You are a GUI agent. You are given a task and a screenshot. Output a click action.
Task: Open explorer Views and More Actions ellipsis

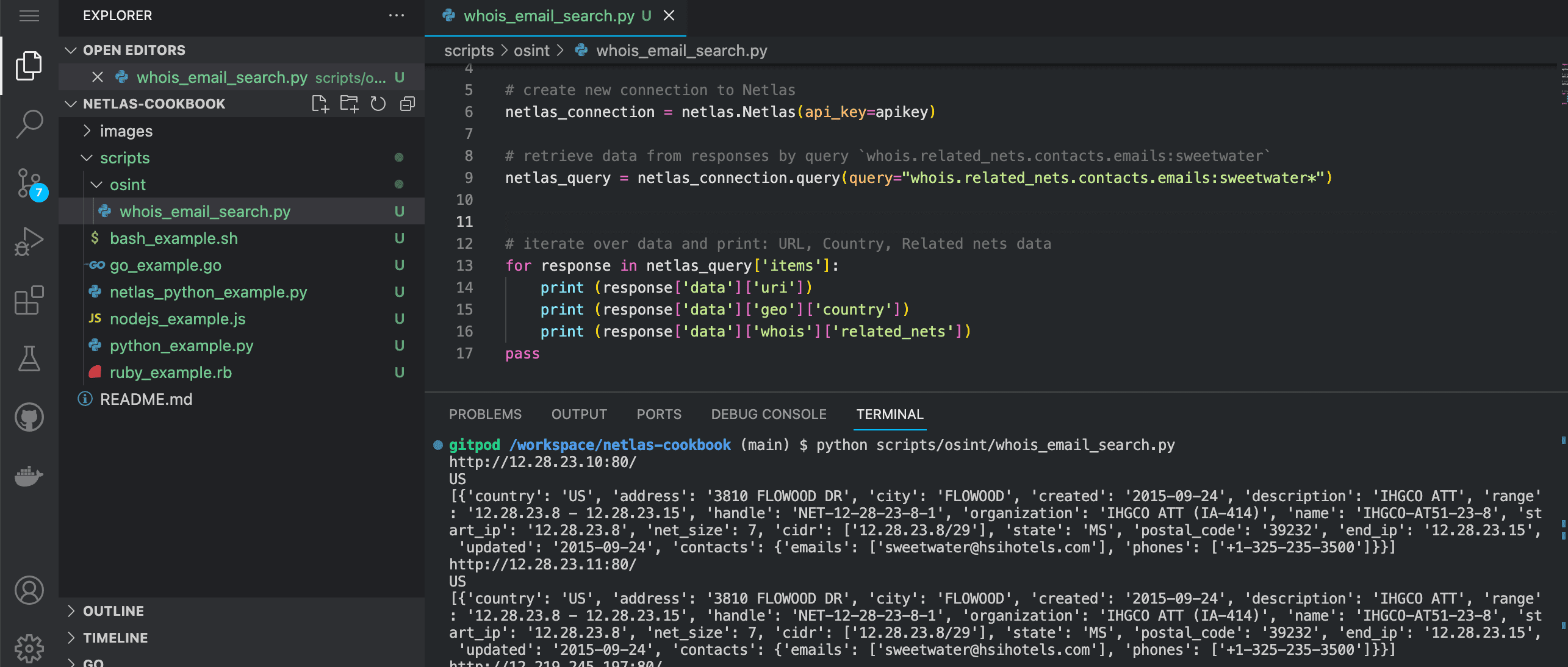pyautogui.click(x=397, y=16)
